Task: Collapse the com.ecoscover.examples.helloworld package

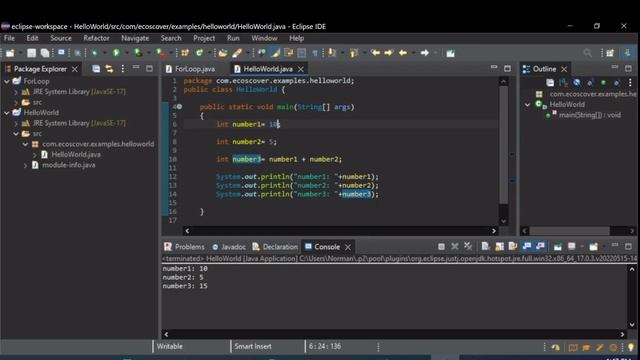Action: point(25,144)
